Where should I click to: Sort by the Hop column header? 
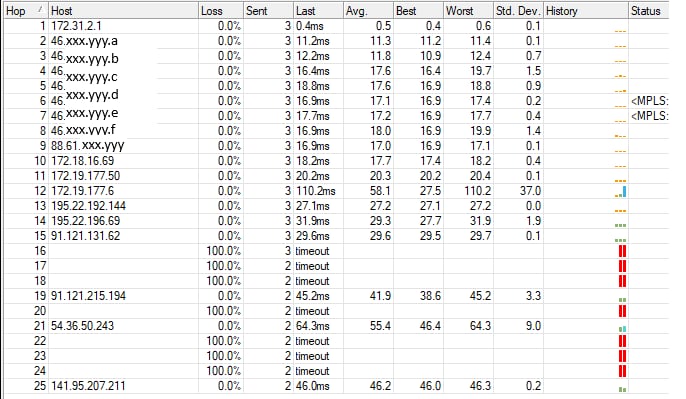[25, 10]
